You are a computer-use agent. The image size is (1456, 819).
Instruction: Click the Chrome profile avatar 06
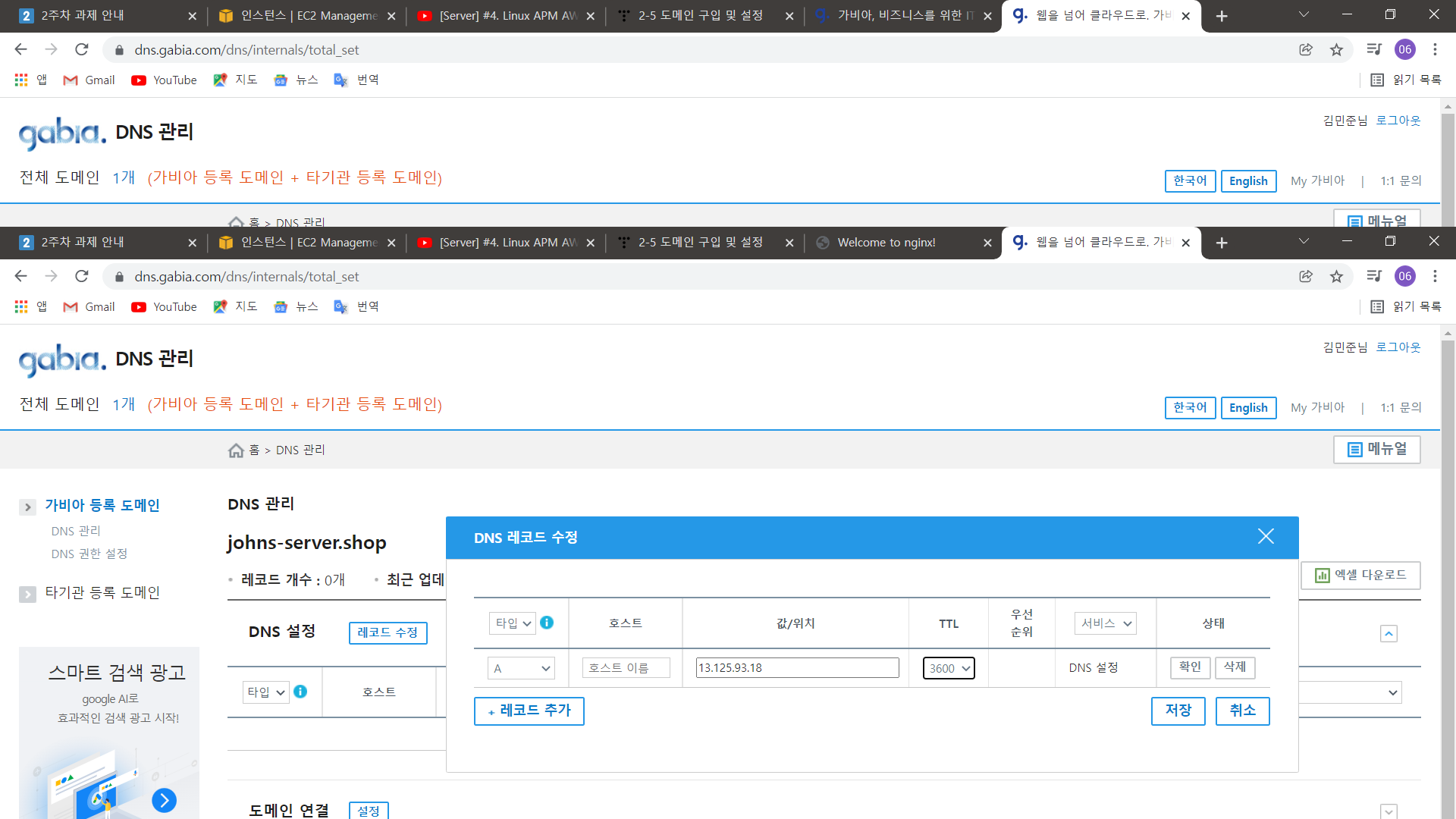click(1404, 277)
